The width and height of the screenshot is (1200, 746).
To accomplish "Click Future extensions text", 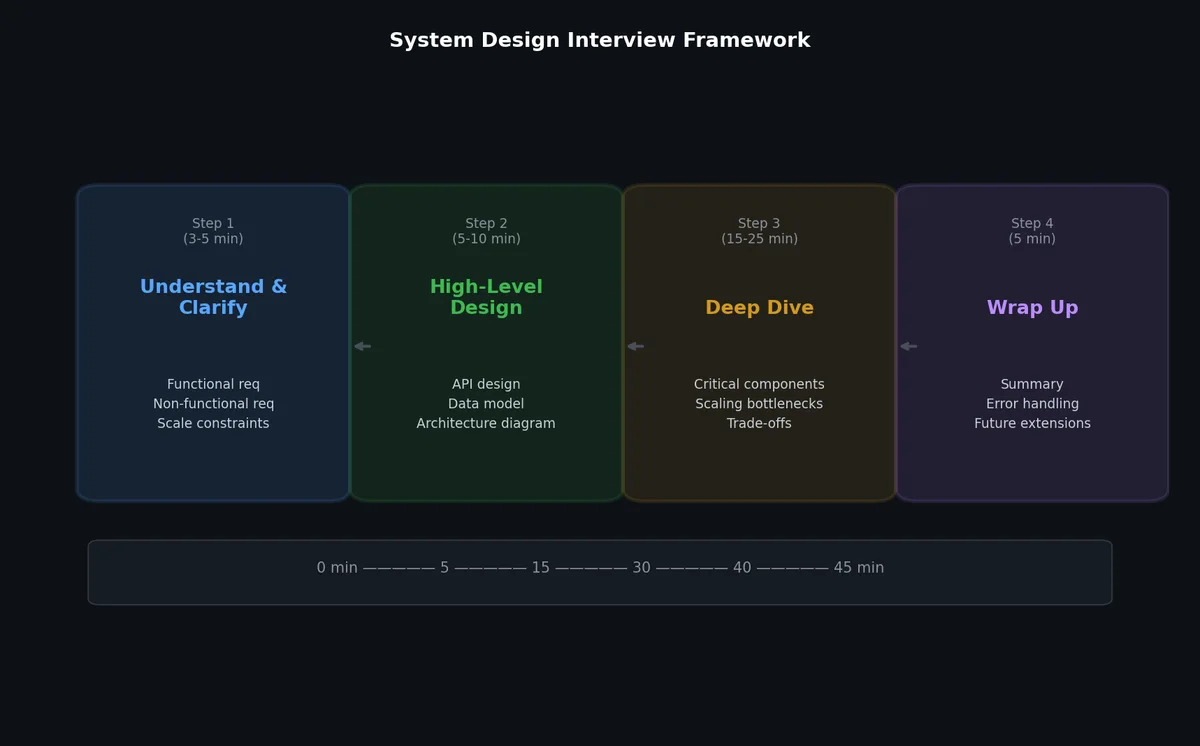I will 1032,424.
